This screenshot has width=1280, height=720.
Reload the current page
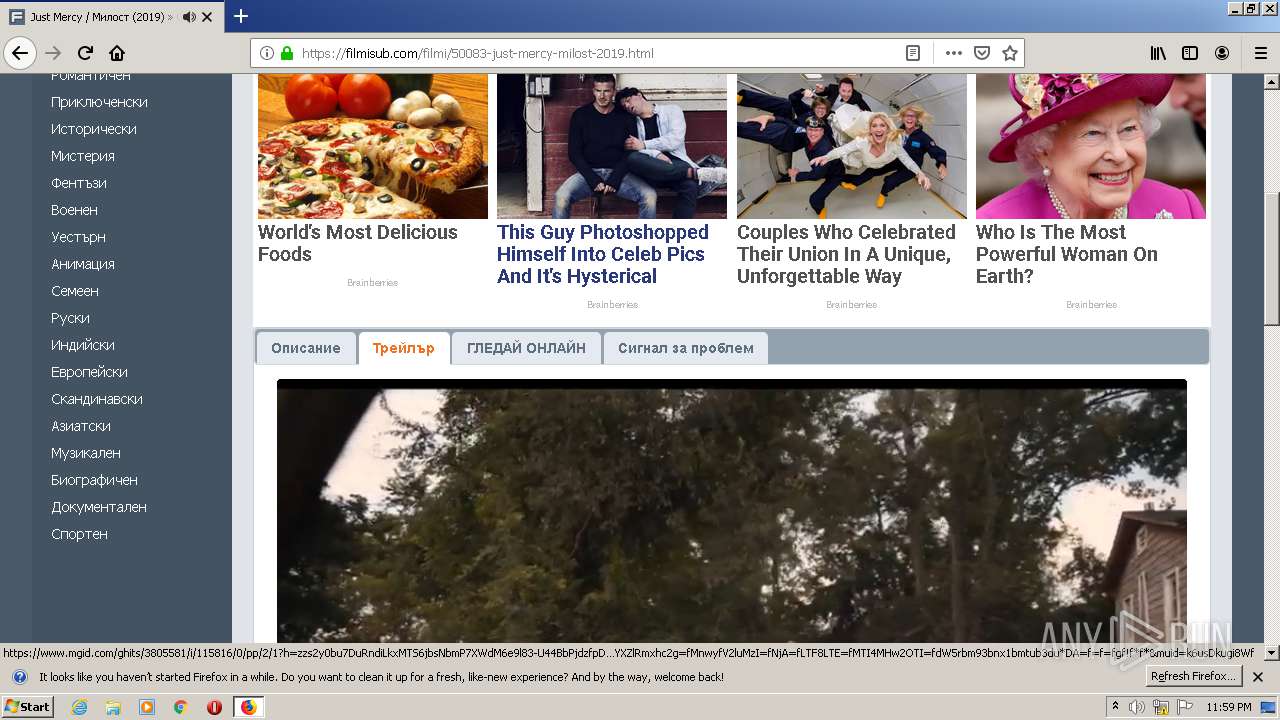coord(86,53)
